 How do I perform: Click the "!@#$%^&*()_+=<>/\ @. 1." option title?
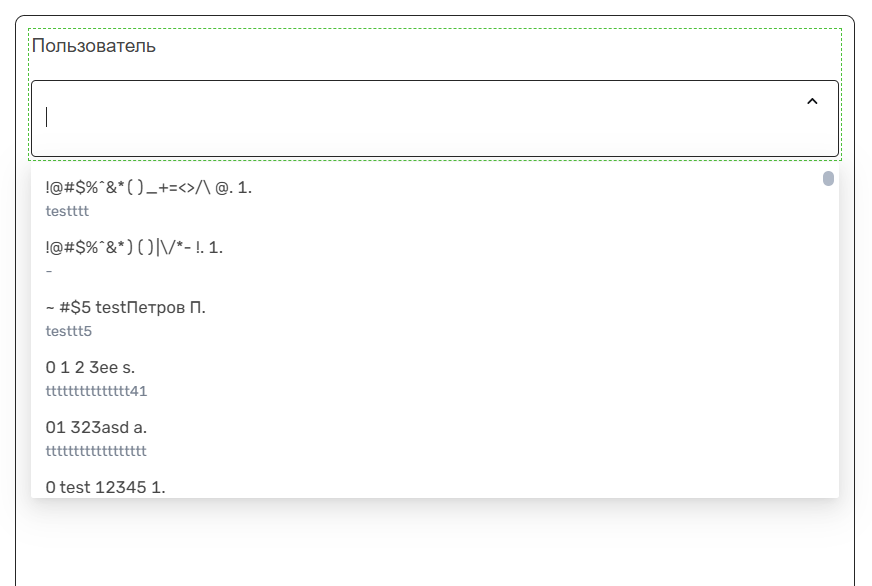tap(149, 187)
